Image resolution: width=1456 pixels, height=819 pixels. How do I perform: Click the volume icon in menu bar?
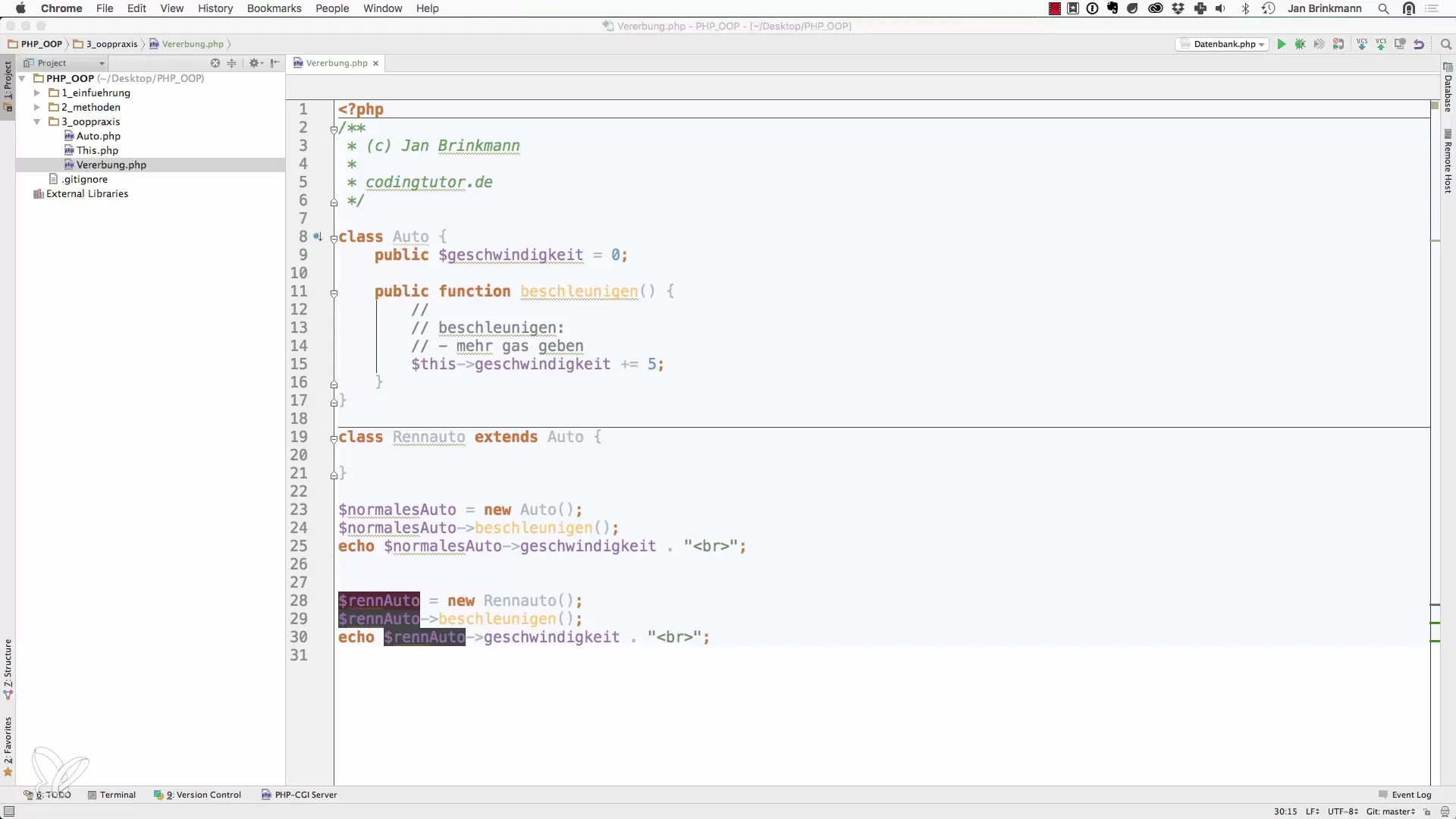(x=1221, y=8)
